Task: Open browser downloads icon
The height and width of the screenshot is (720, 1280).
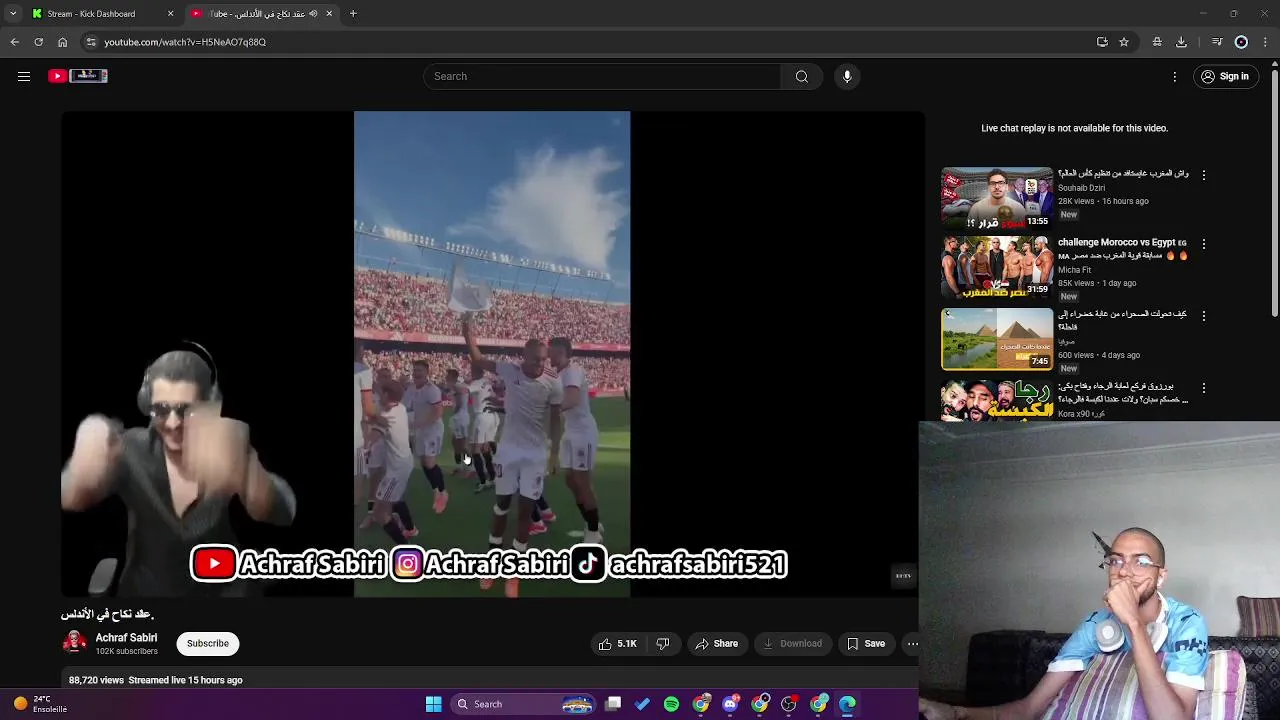Action: pyautogui.click(x=1181, y=42)
